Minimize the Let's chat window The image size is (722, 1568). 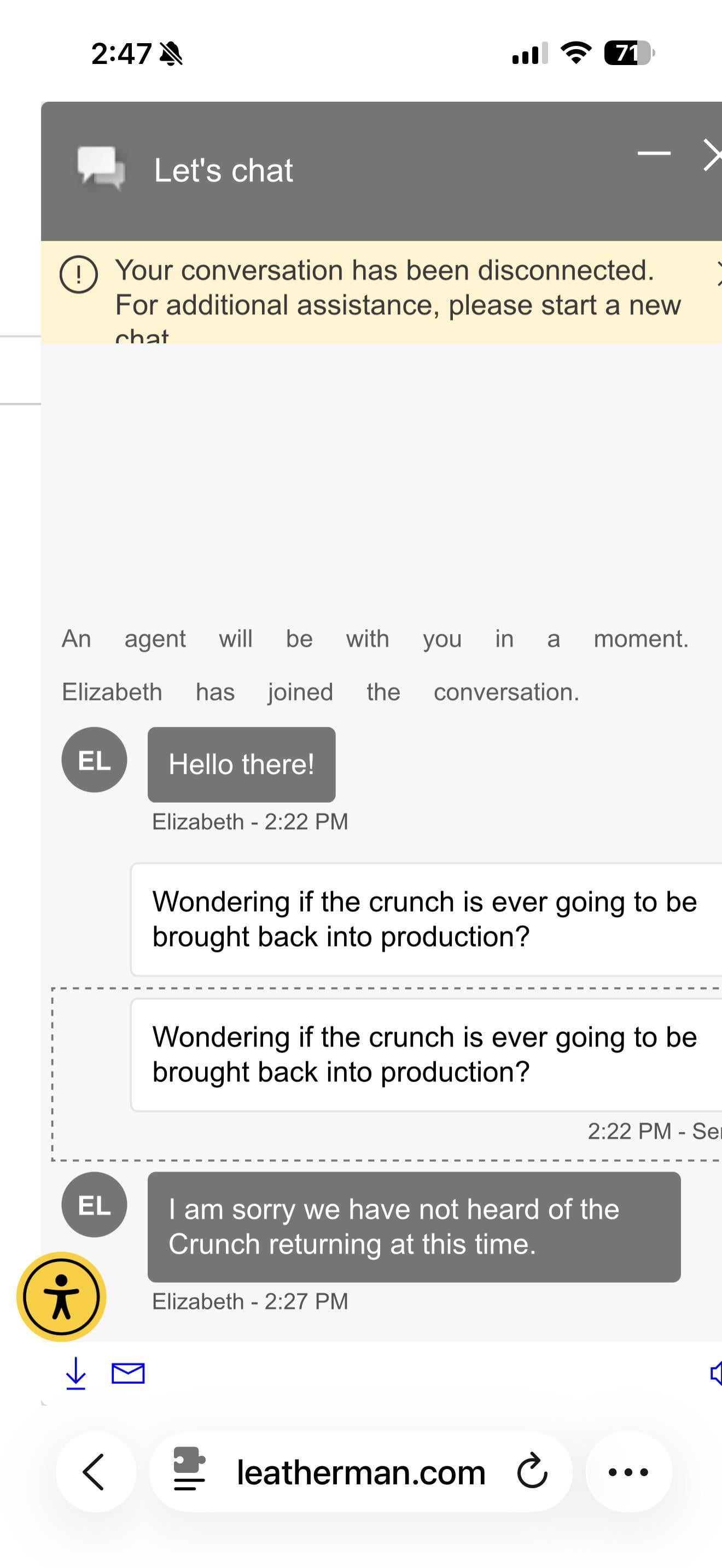point(654,154)
